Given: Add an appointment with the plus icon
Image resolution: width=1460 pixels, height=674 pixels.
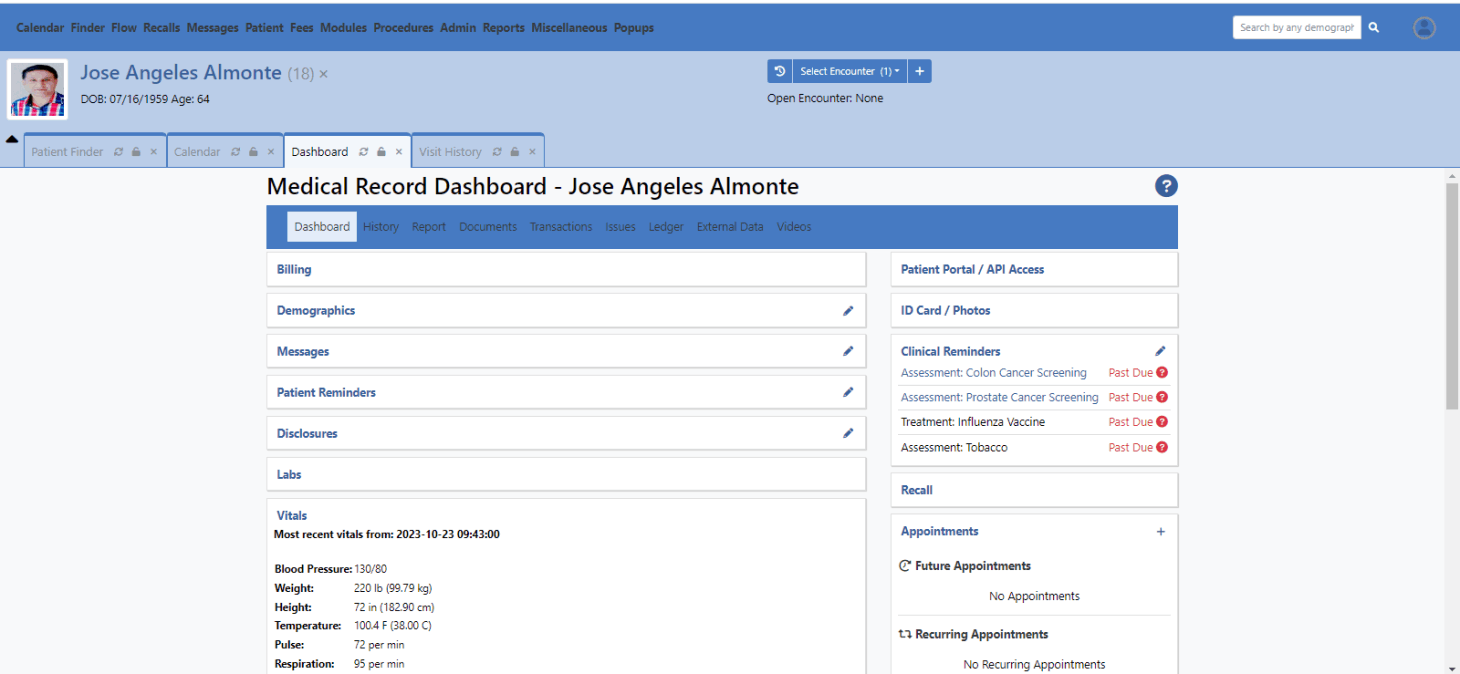Looking at the screenshot, I should coord(1160,531).
